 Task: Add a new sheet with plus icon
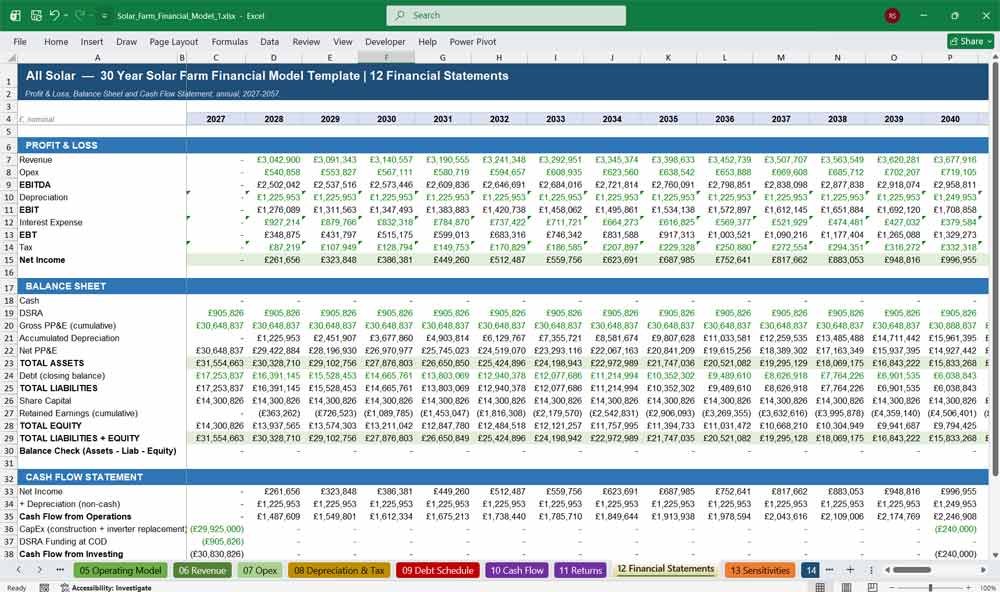point(849,570)
